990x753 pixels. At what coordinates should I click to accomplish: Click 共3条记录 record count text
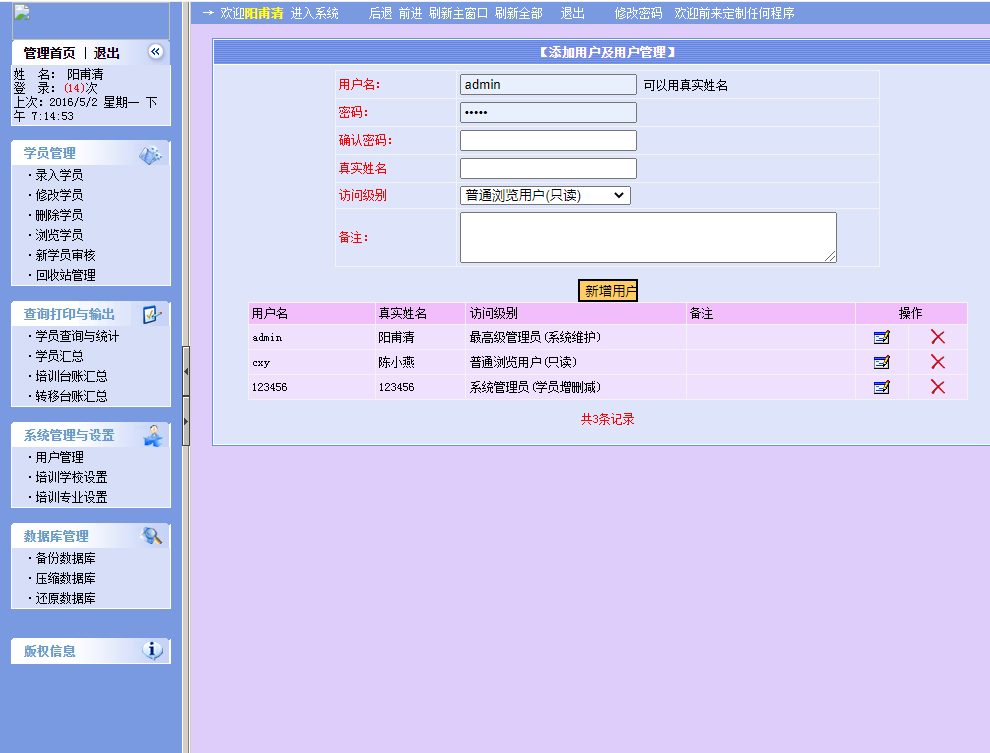click(x=607, y=419)
